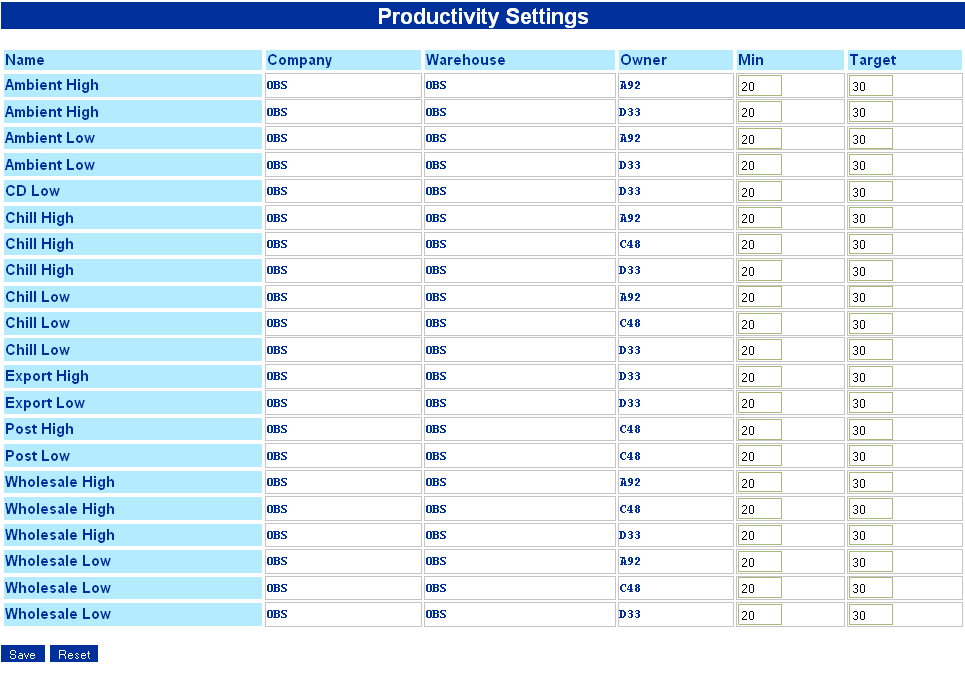Click Min input for Chill High A92
The height and width of the screenshot is (676, 965).
pyautogui.click(x=759, y=218)
